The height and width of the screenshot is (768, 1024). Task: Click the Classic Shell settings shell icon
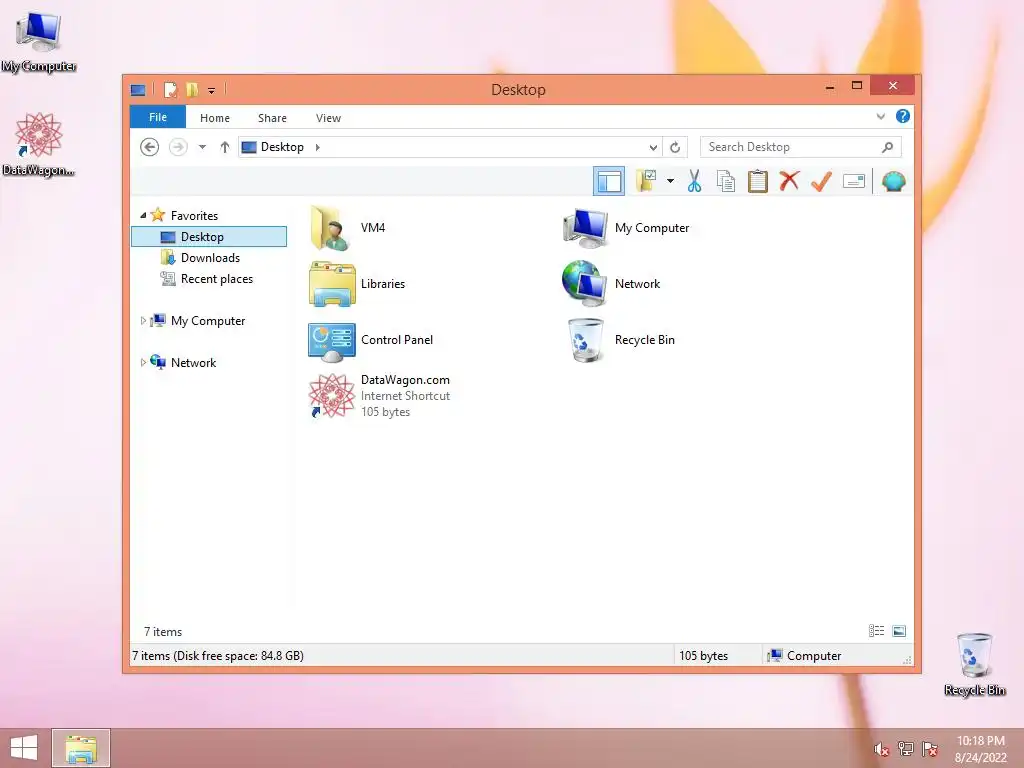click(x=893, y=181)
